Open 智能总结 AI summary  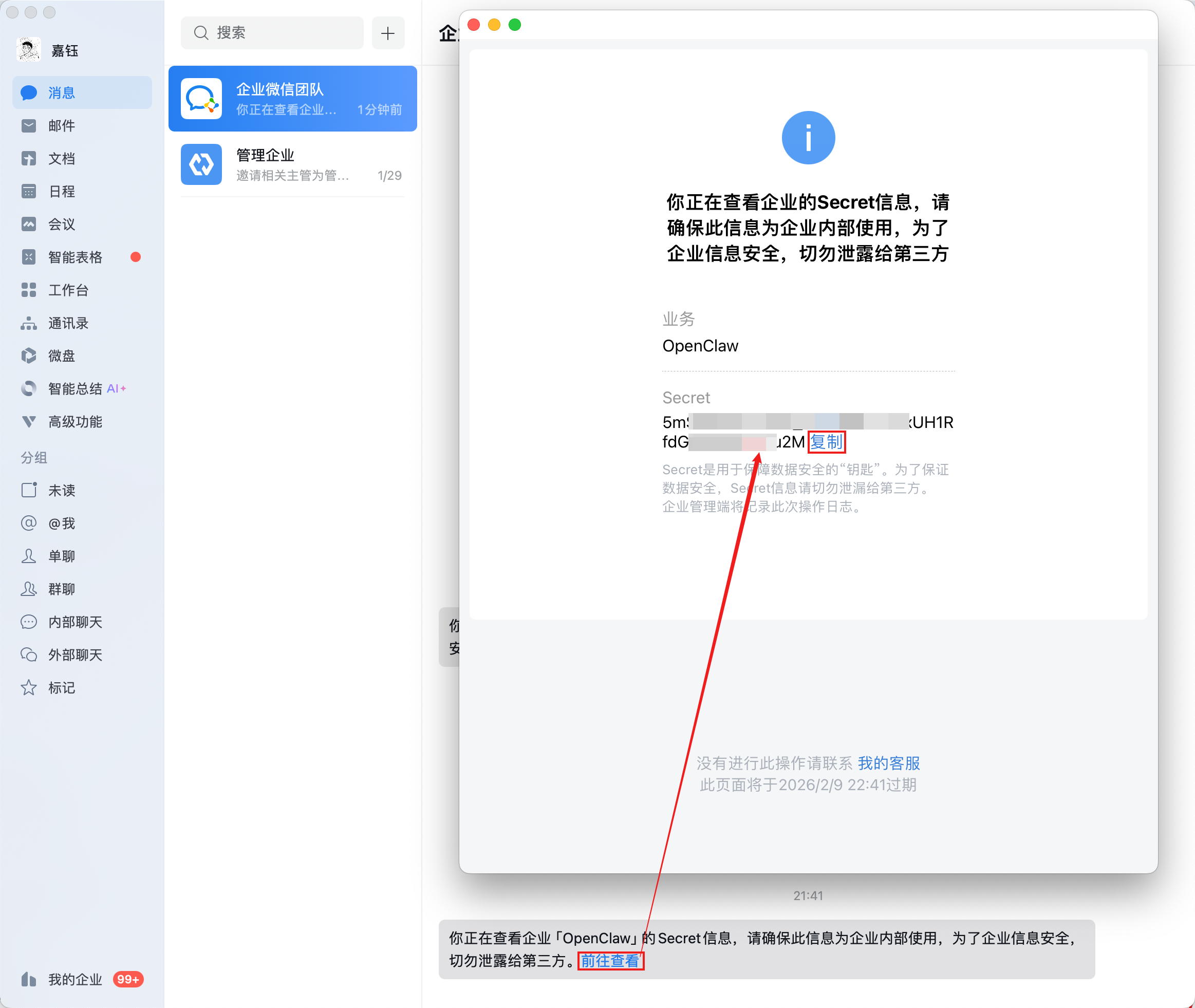tap(74, 388)
